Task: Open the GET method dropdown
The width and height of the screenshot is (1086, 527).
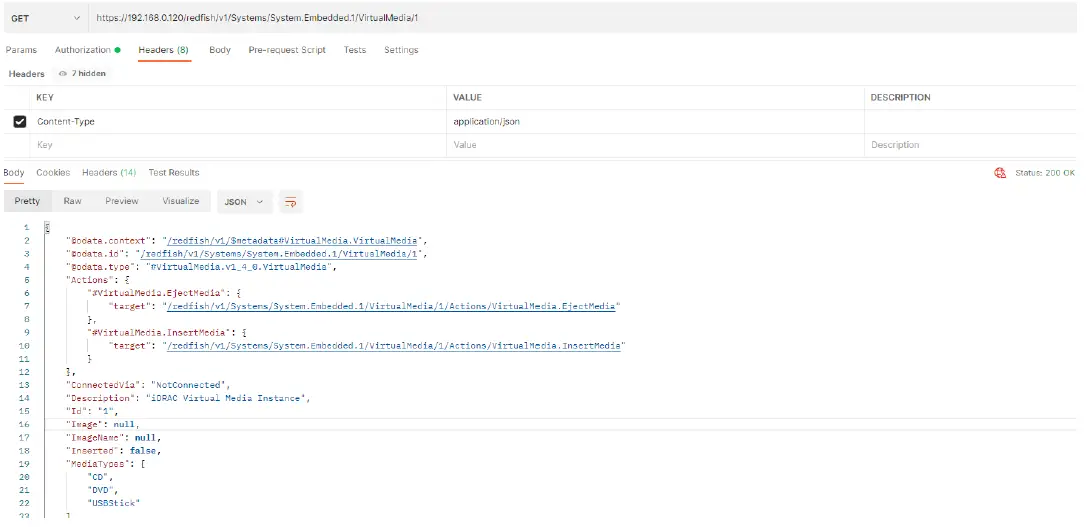Action: 46,18
